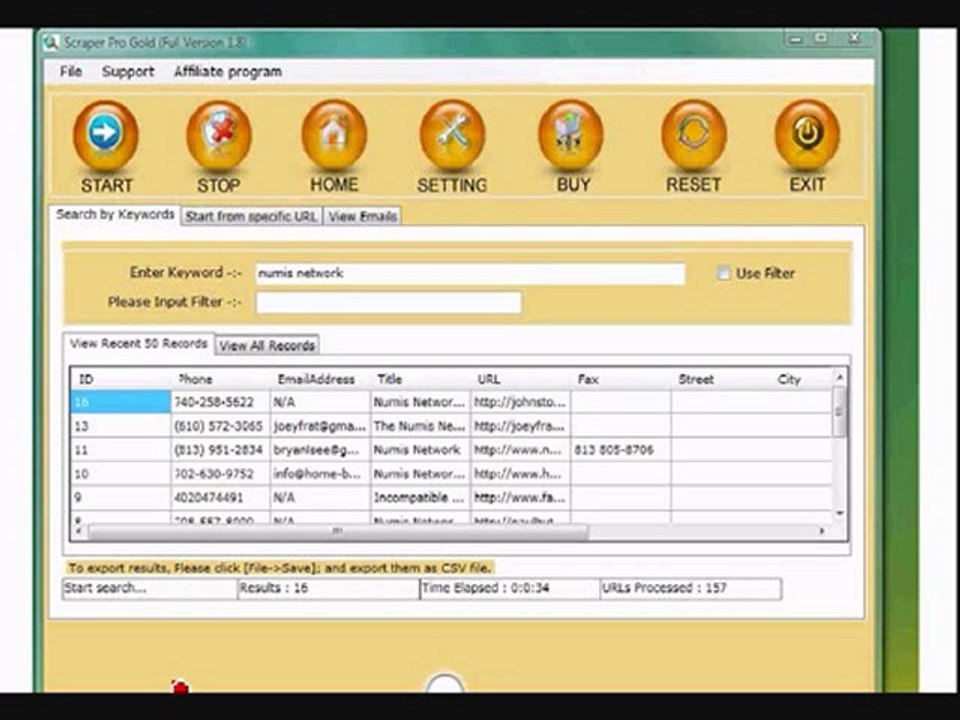
Task: Click the START arrow icon
Action: coord(105,135)
